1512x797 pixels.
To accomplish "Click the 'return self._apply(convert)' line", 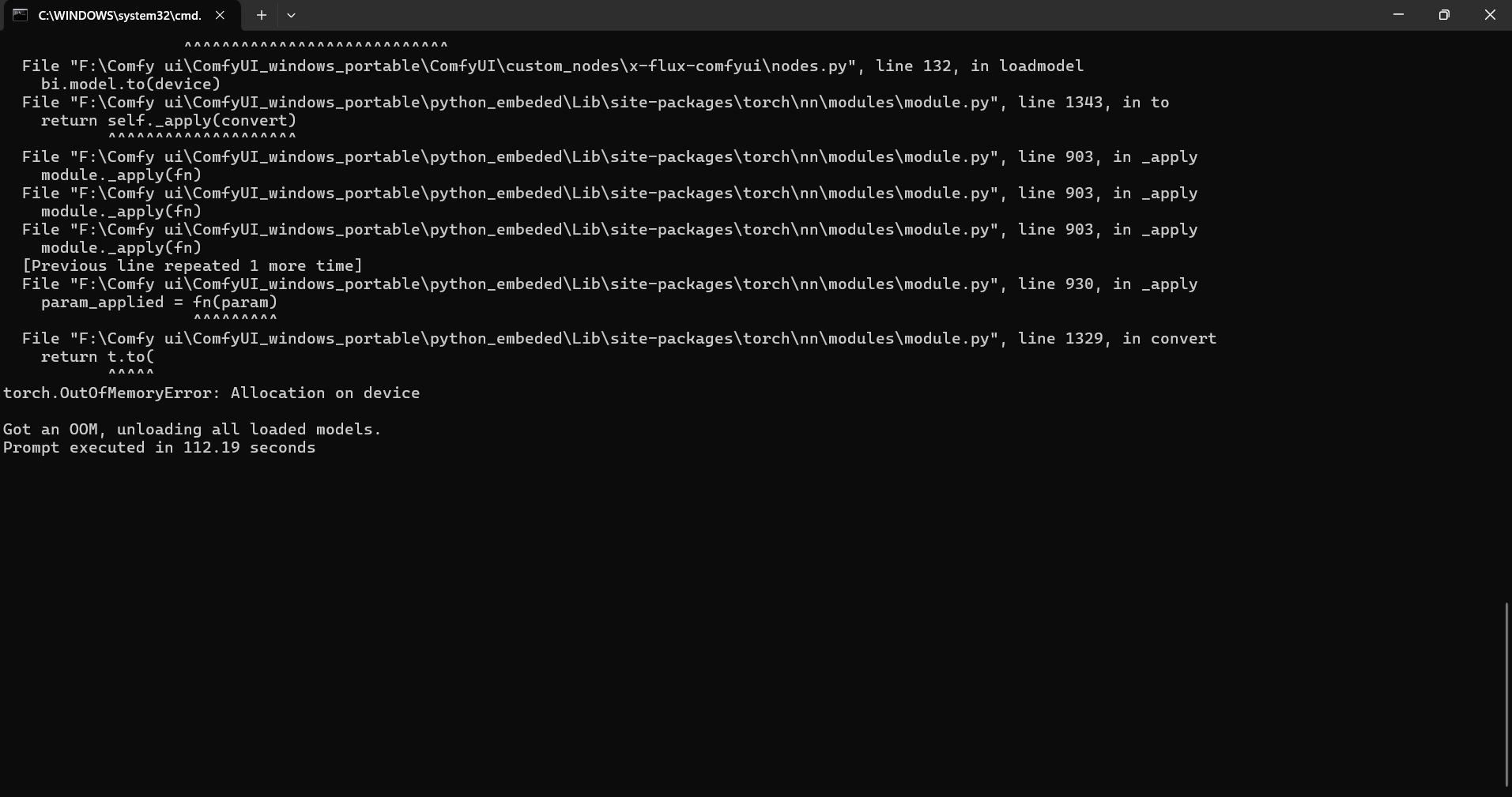I will (168, 121).
